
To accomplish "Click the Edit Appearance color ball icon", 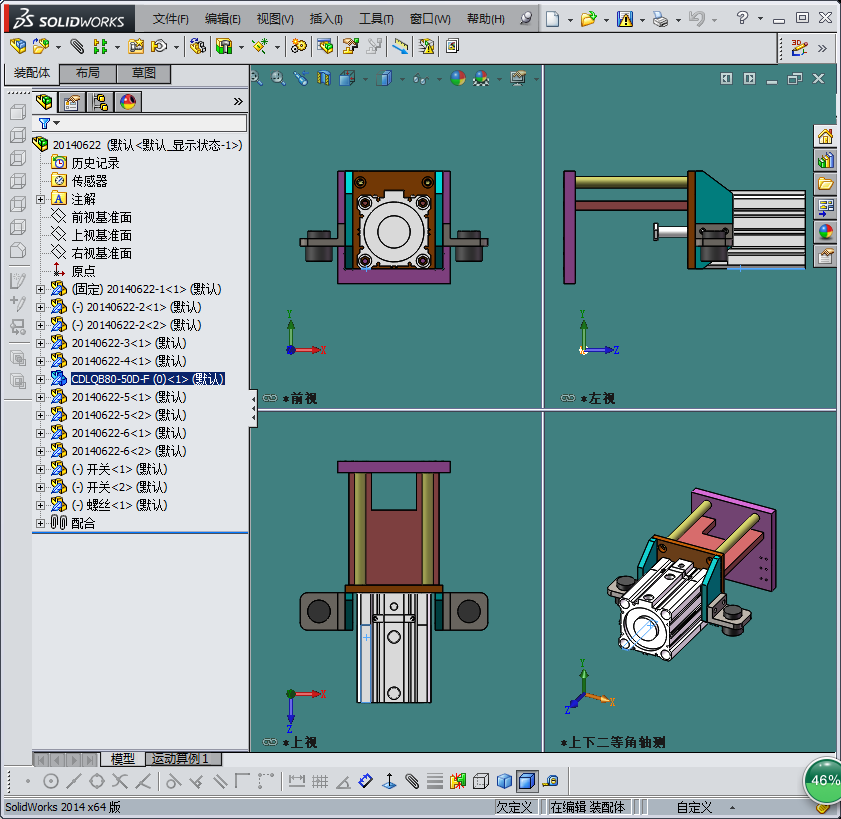I will [458, 78].
